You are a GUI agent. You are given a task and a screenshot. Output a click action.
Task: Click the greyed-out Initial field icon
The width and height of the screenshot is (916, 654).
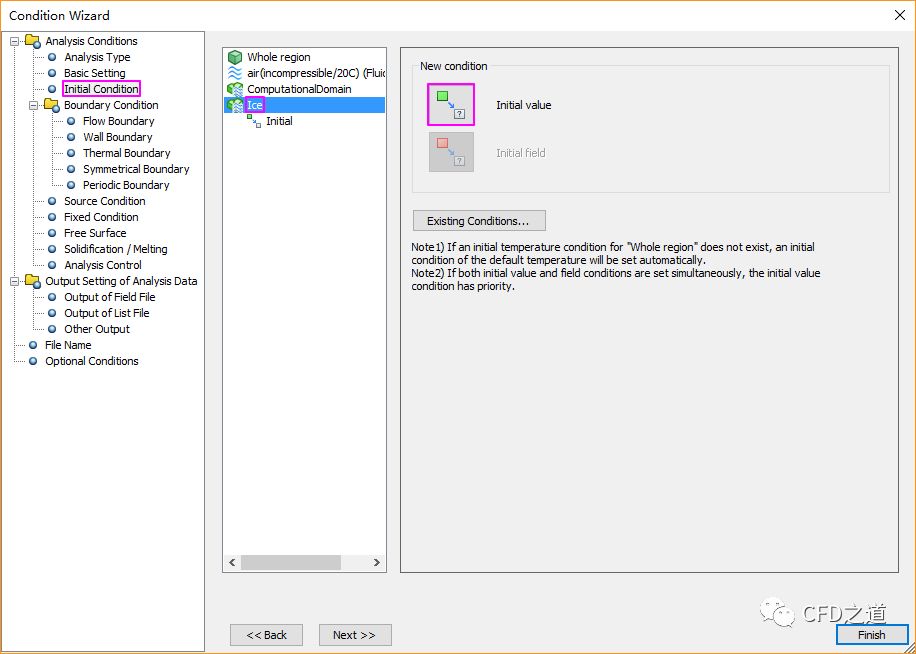pos(451,152)
